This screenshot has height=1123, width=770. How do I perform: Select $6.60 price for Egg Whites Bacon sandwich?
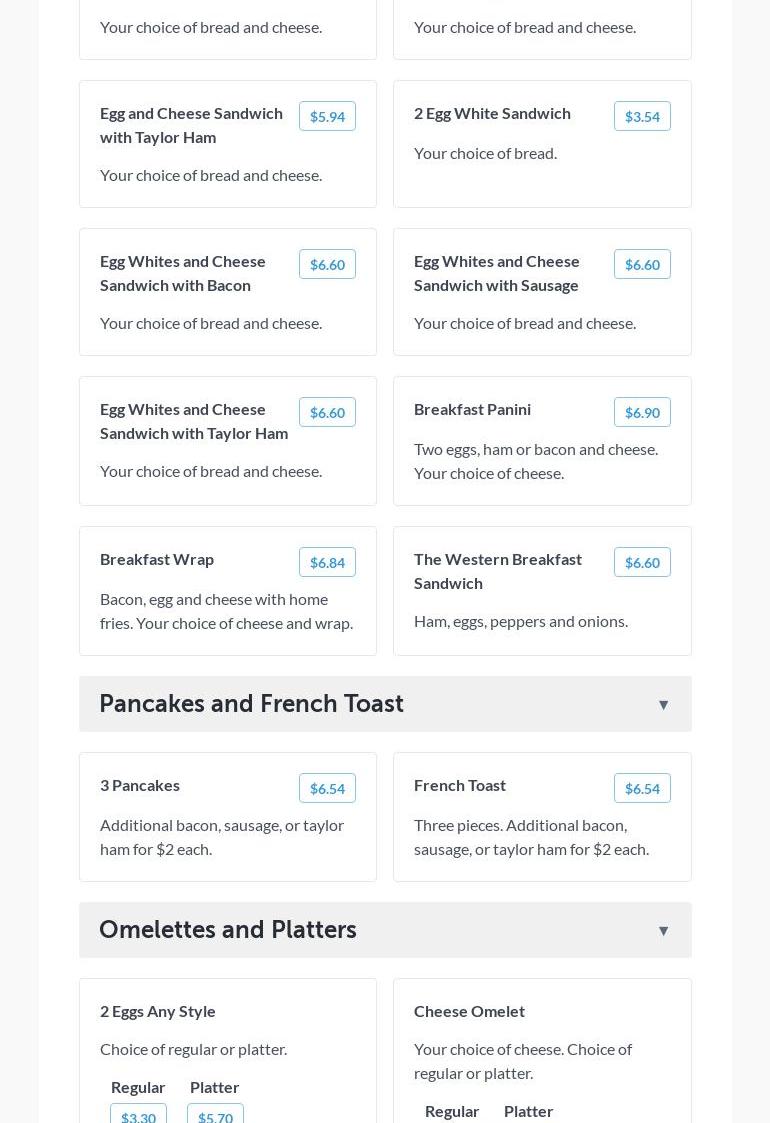click(327, 265)
